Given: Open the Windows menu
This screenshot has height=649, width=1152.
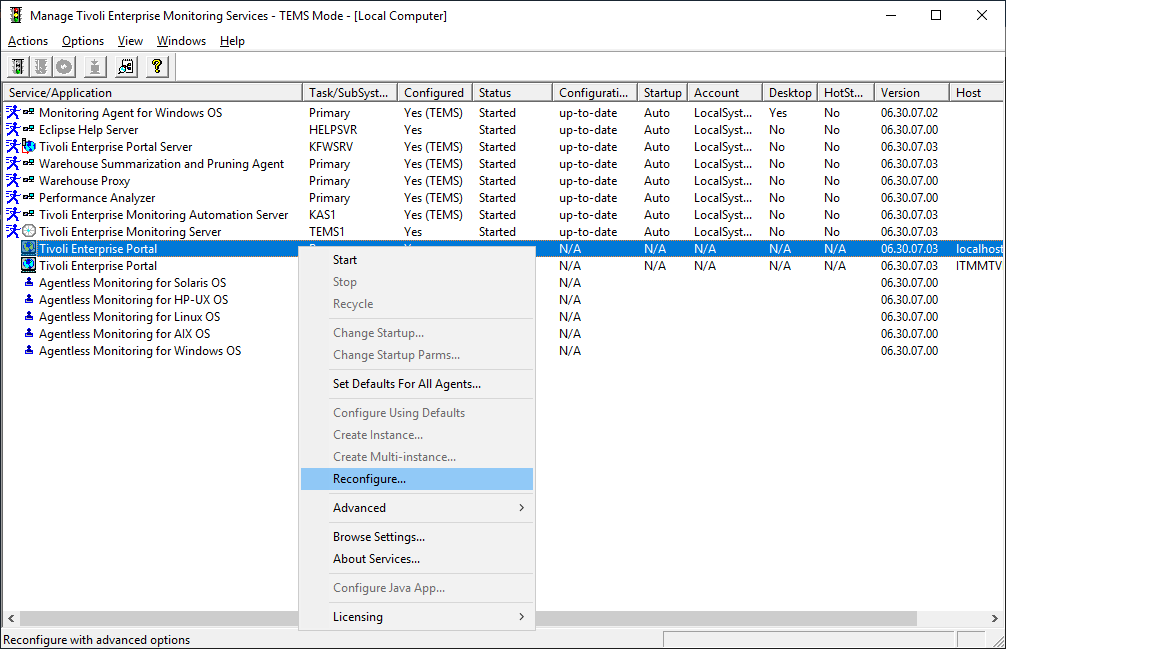Looking at the screenshot, I should (181, 41).
